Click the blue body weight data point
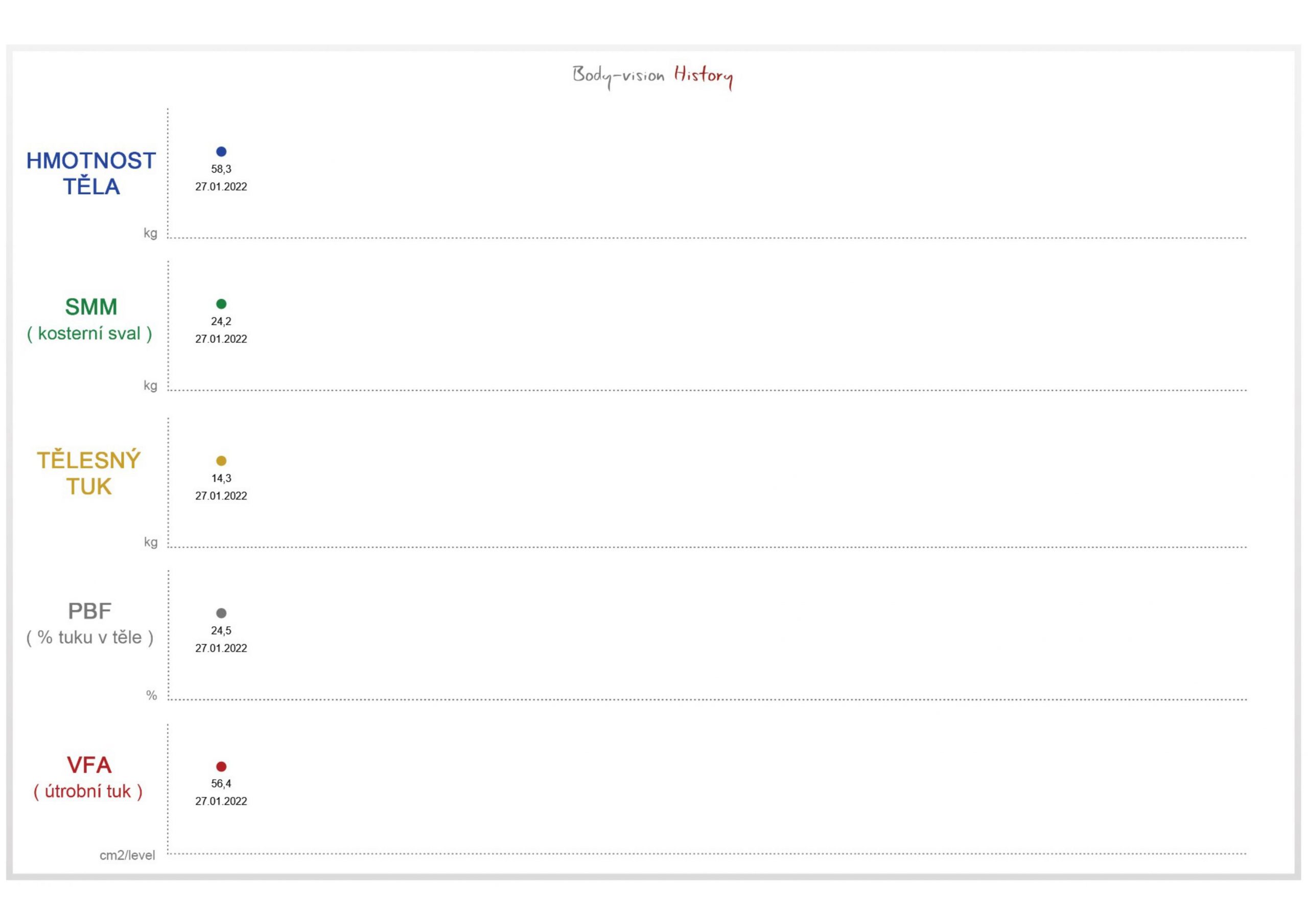This screenshot has width=1308, height=924. click(x=221, y=152)
